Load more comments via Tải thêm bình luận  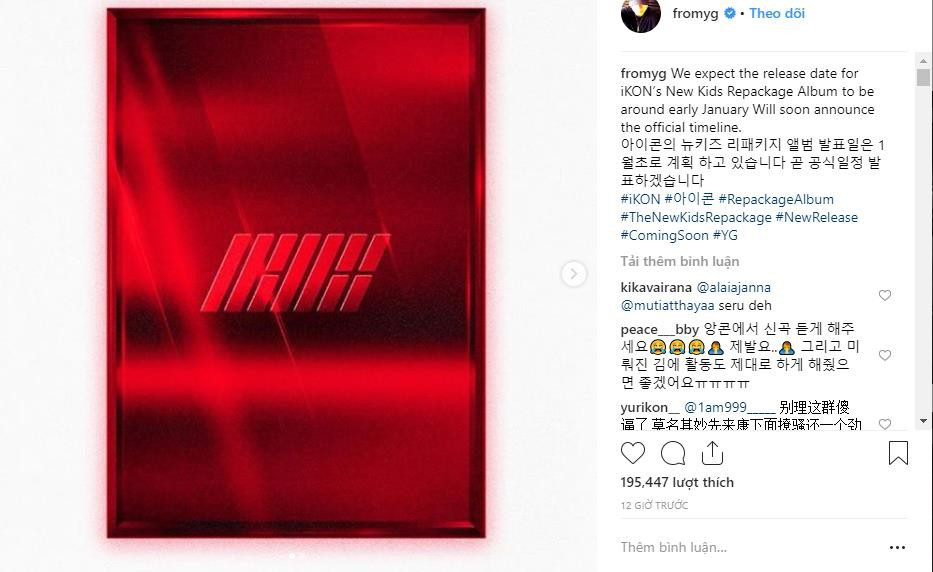point(680,261)
